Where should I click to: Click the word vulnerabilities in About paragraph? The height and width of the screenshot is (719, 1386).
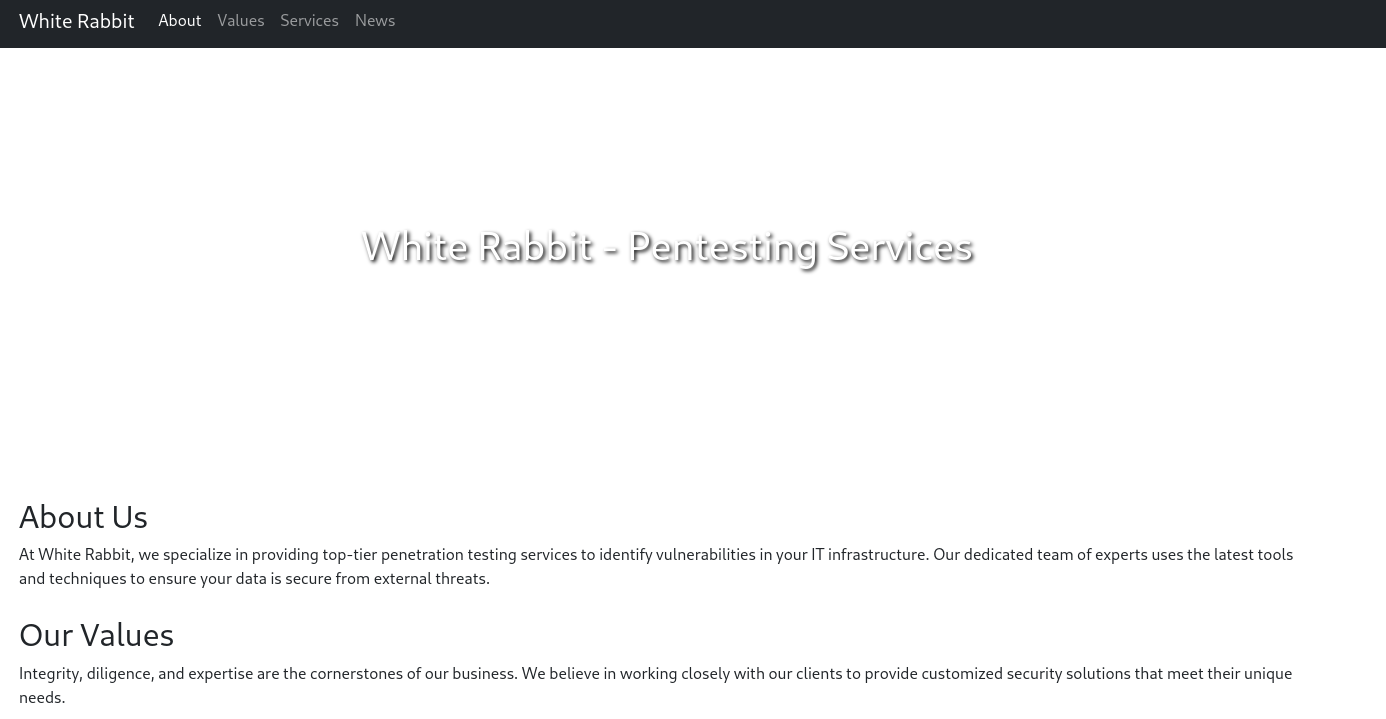pos(705,555)
